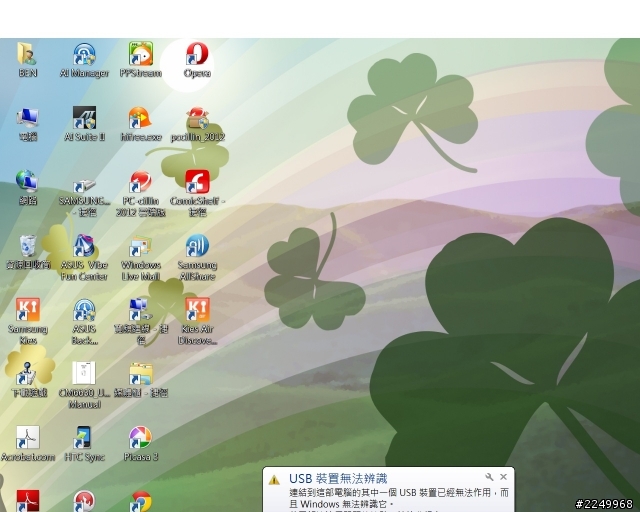Select the pcillin_2012 installer icon
The width and height of the screenshot is (640, 512).
pyautogui.click(x=198, y=118)
